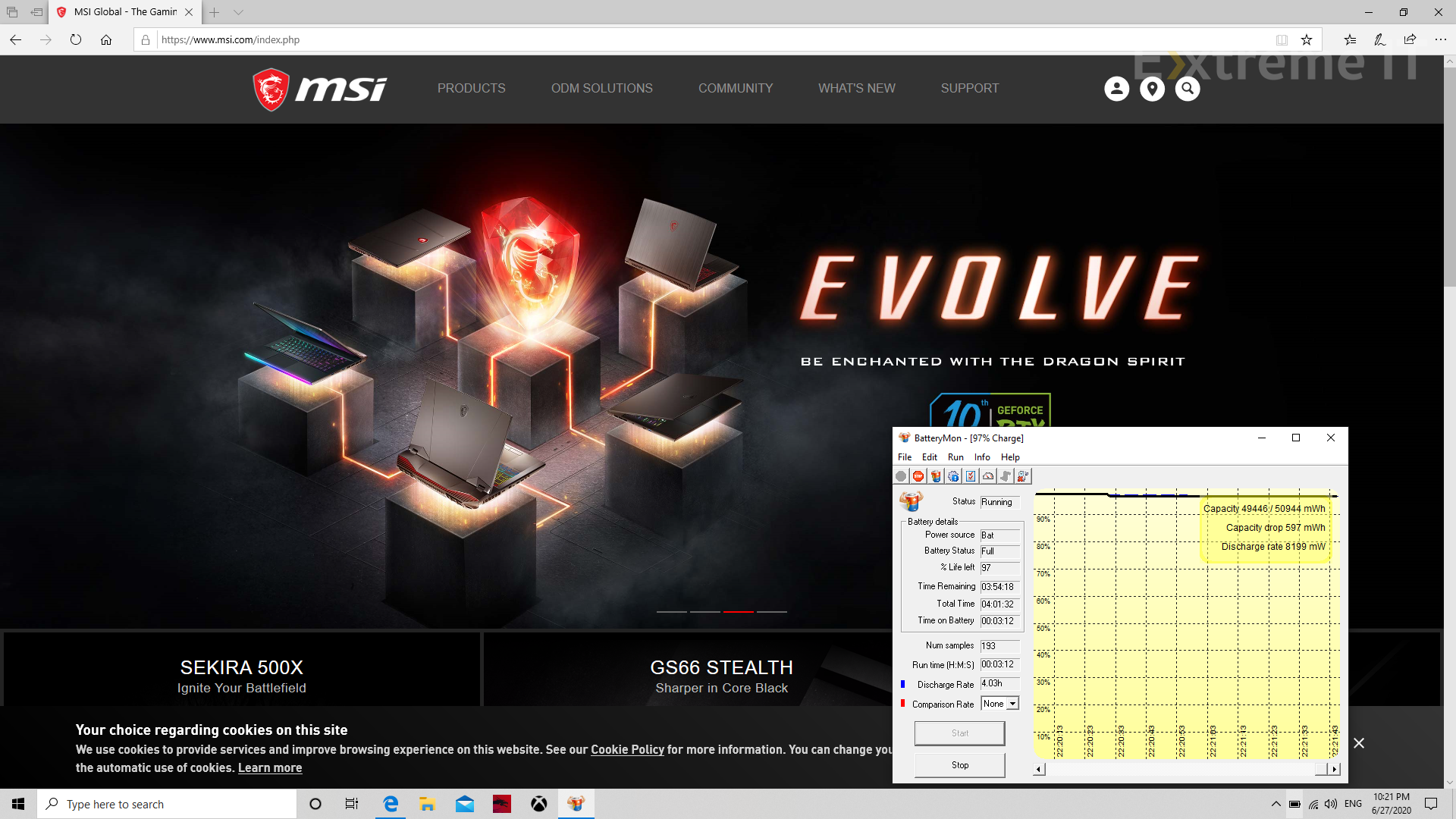1456x819 pixels.
Task: Open a new tab with plus button
Action: pyautogui.click(x=215, y=12)
